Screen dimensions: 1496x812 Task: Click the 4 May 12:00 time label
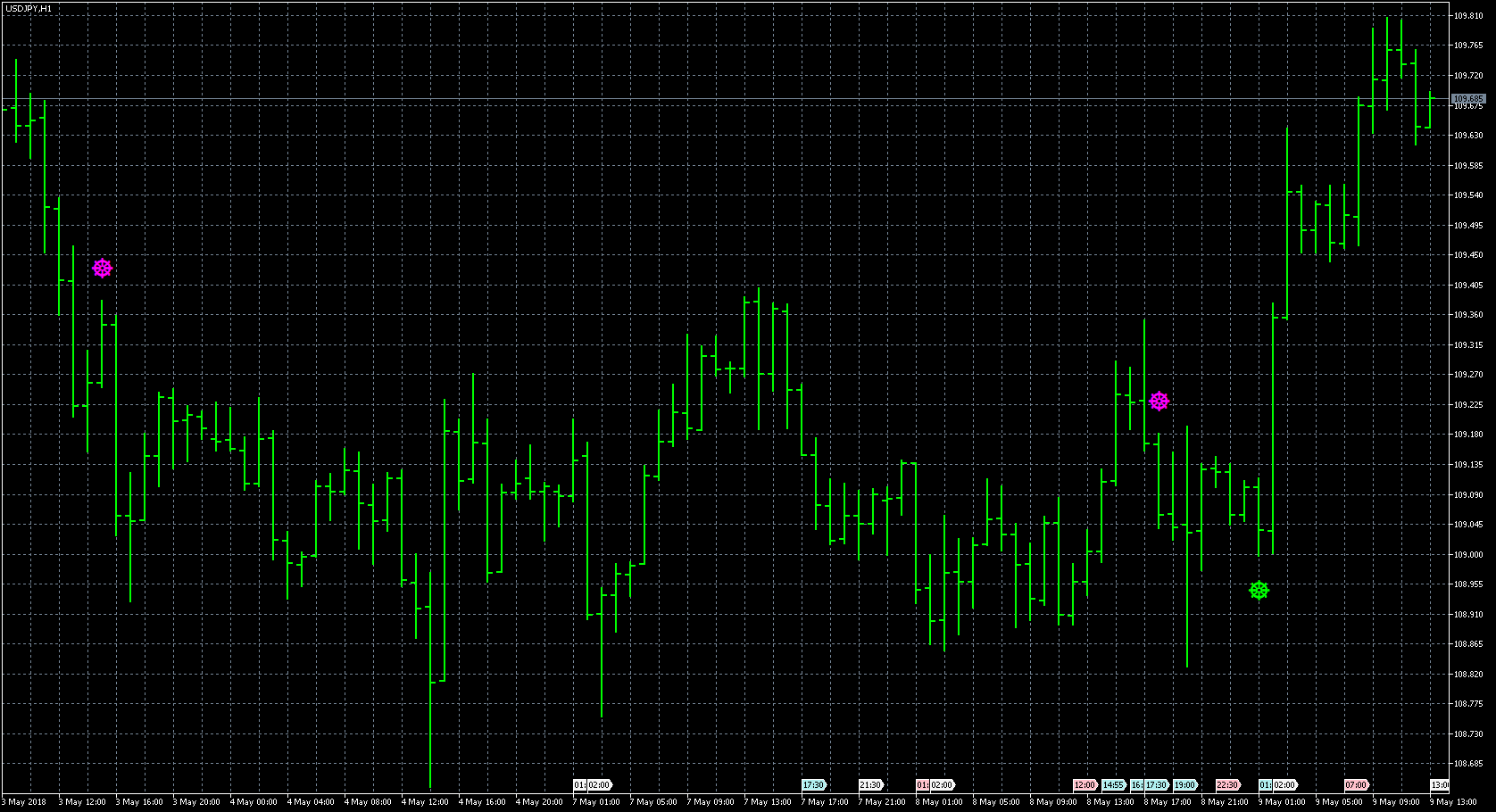pos(425,801)
